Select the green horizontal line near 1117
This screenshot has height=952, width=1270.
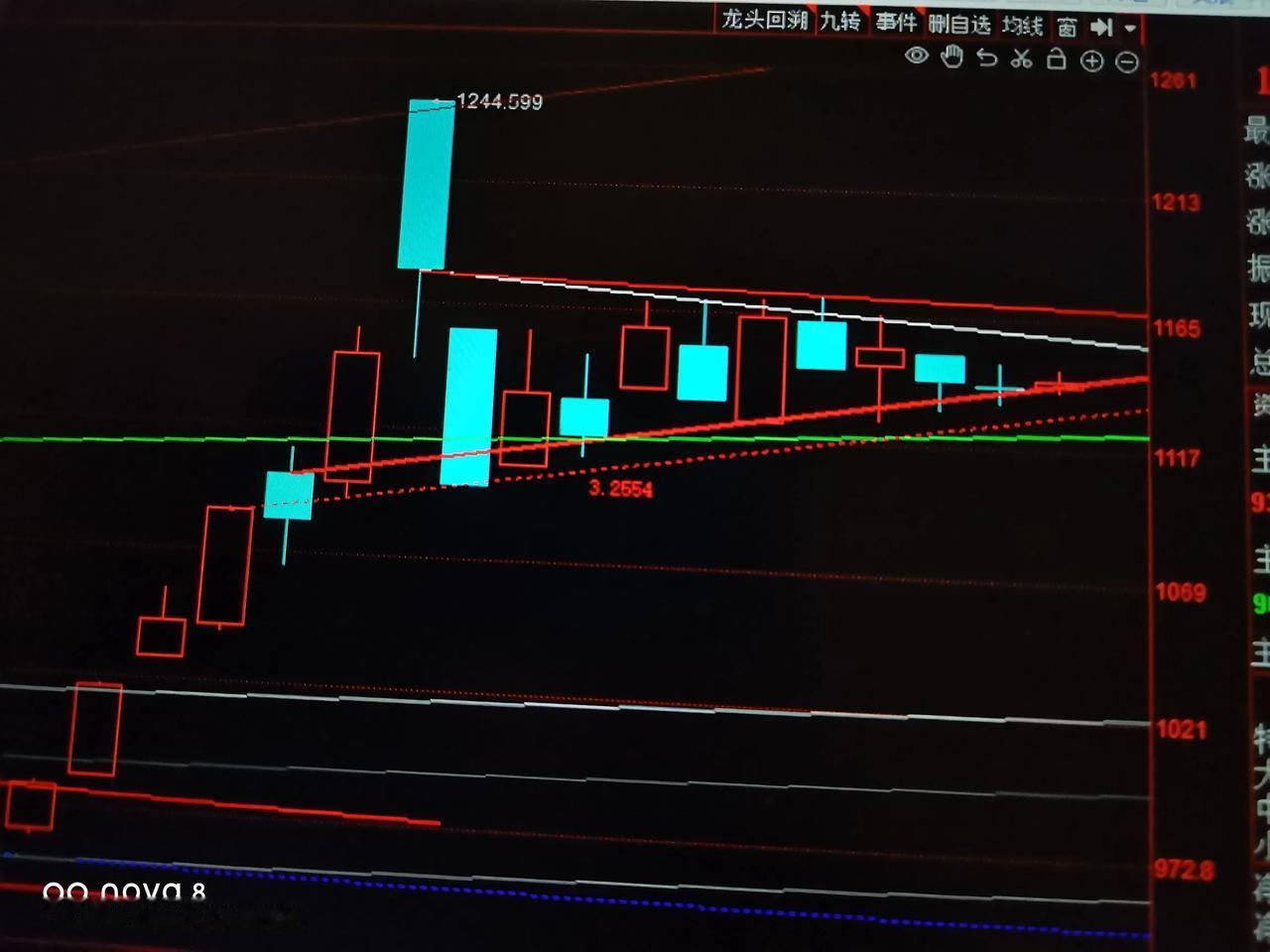click(x=575, y=438)
